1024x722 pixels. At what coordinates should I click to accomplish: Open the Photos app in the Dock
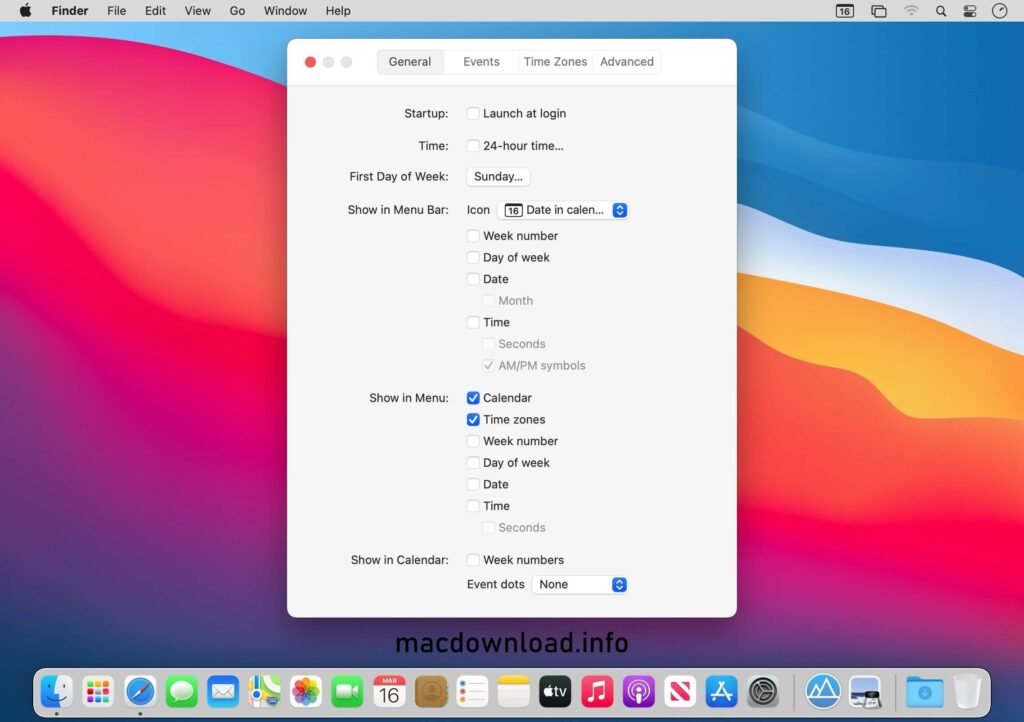[305, 691]
